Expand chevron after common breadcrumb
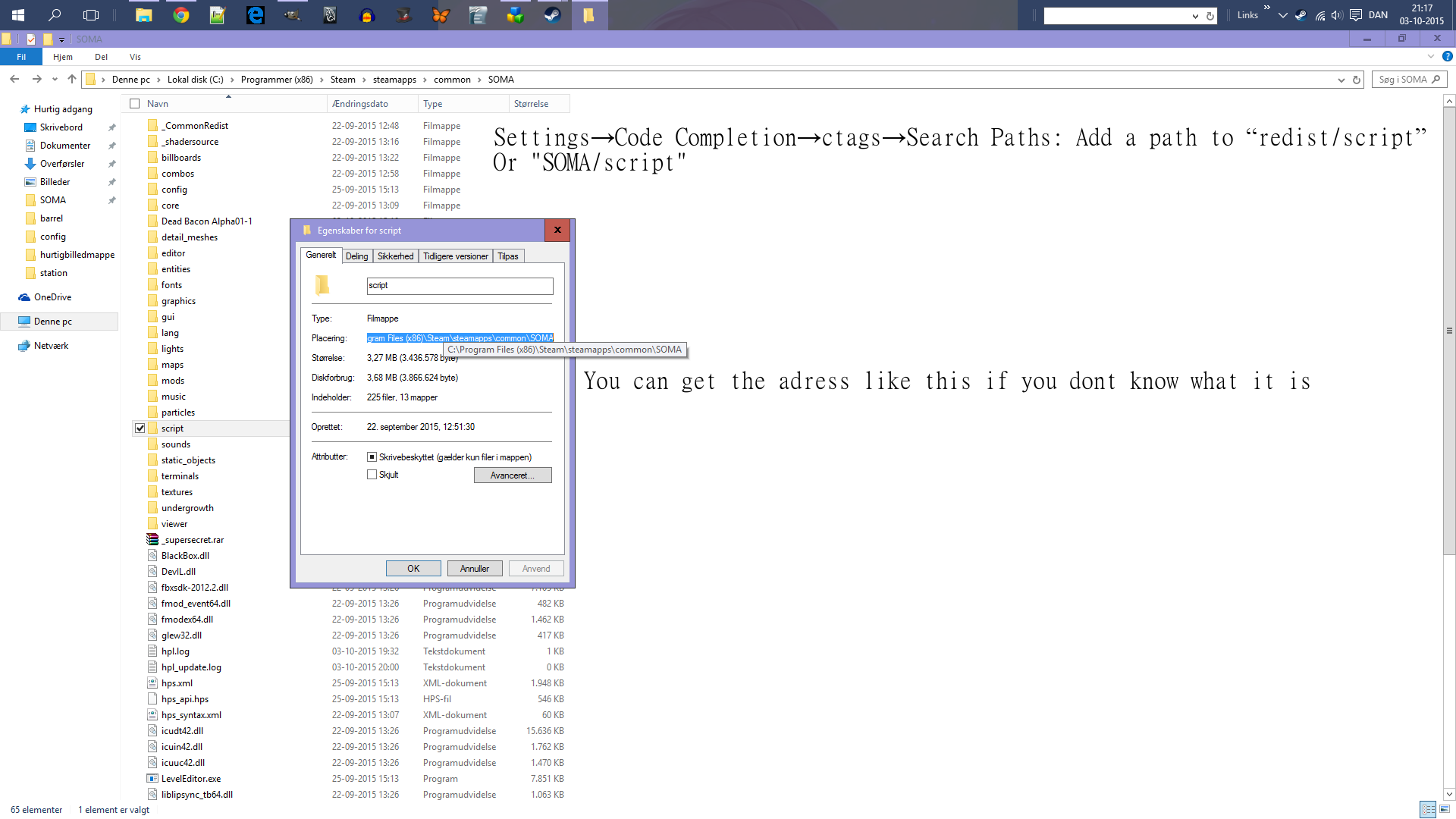This screenshot has width=1456, height=819. point(479,80)
